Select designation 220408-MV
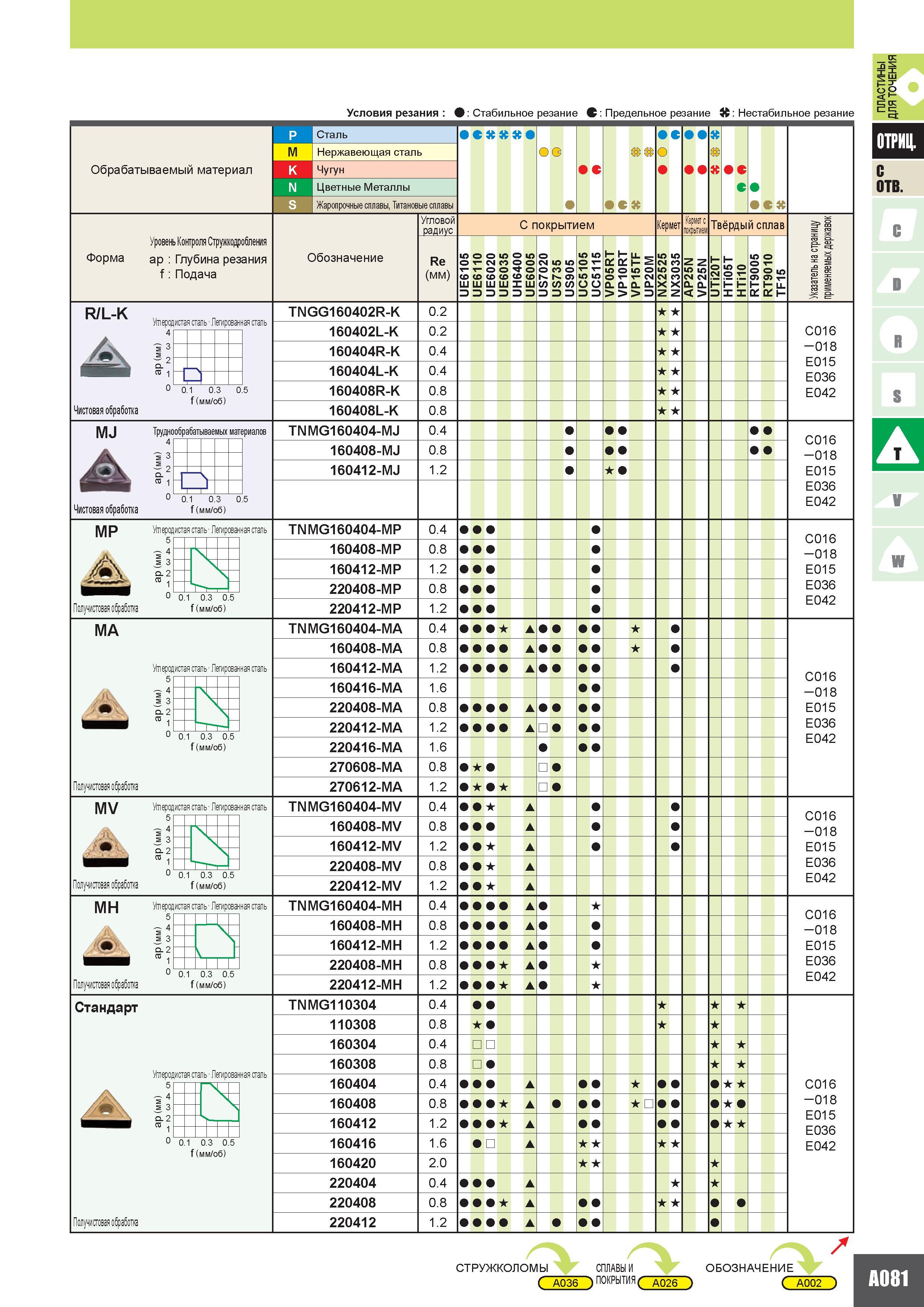The height and width of the screenshot is (1307, 924). point(366,866)
